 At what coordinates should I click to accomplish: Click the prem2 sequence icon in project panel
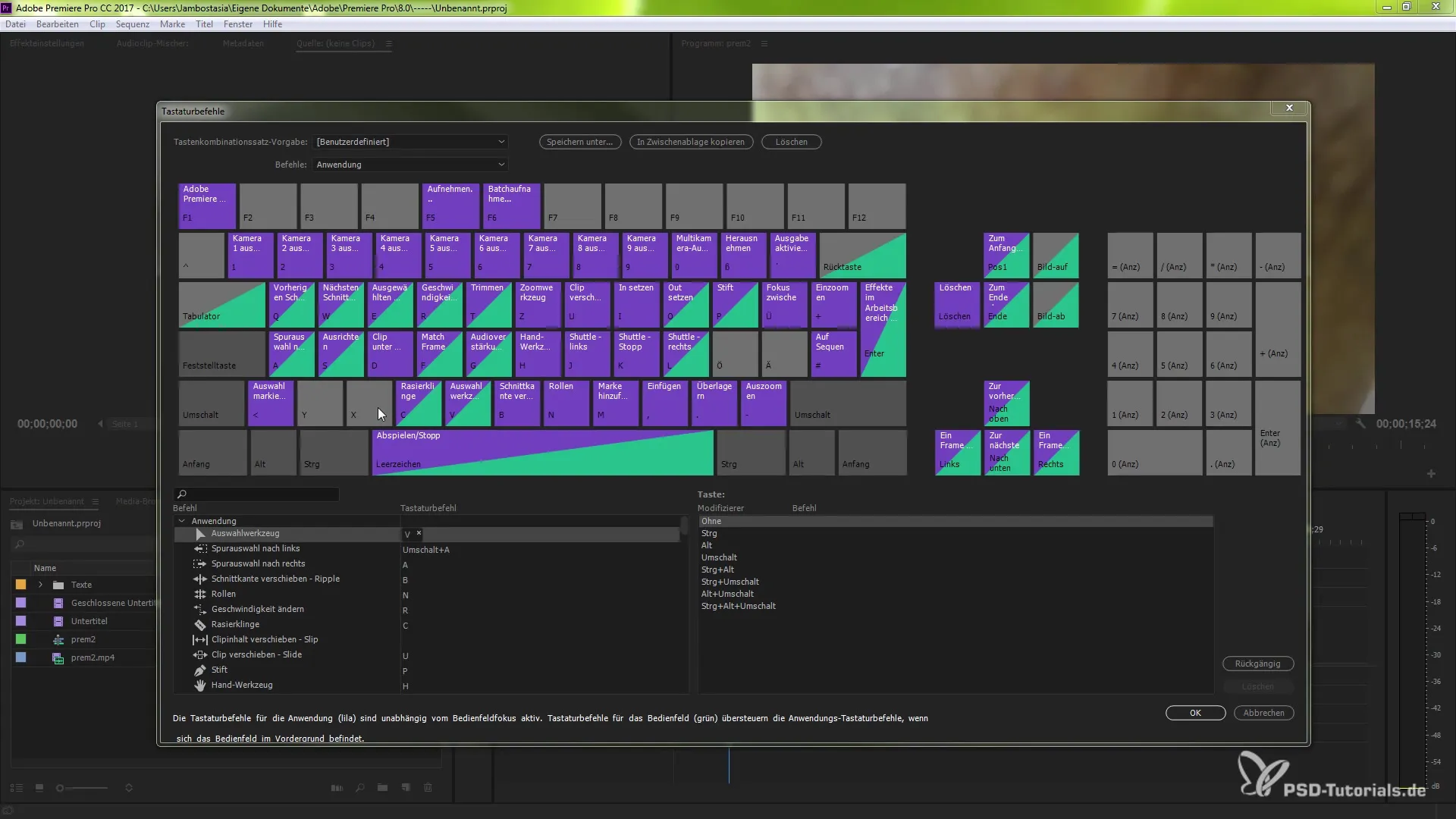click(x=58, y=639)
